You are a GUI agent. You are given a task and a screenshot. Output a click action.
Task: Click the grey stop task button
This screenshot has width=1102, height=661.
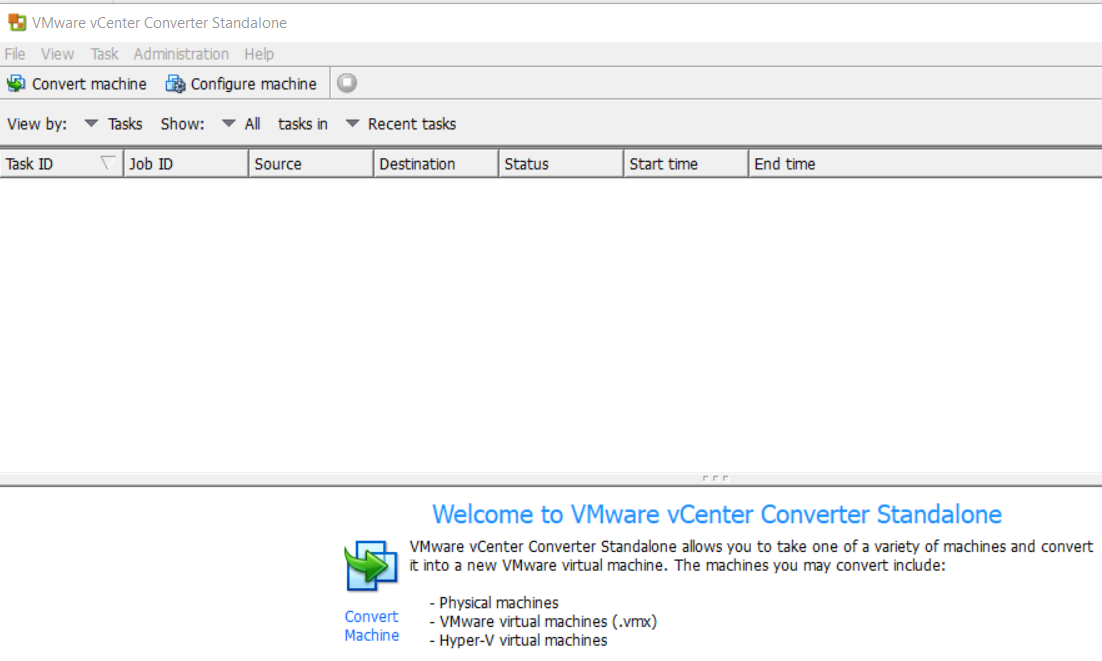pos(346,83)
